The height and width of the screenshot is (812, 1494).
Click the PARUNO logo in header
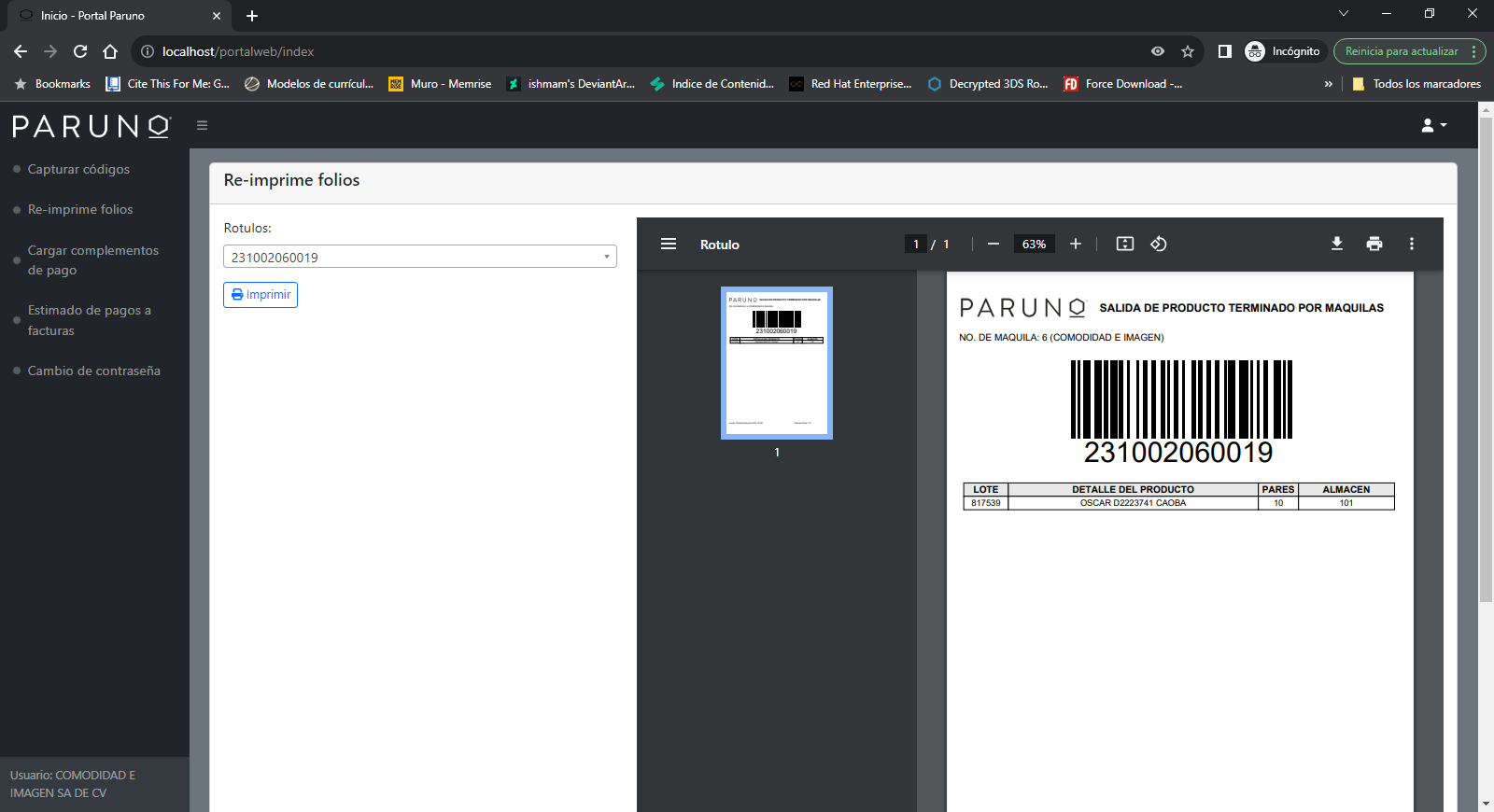92,126
